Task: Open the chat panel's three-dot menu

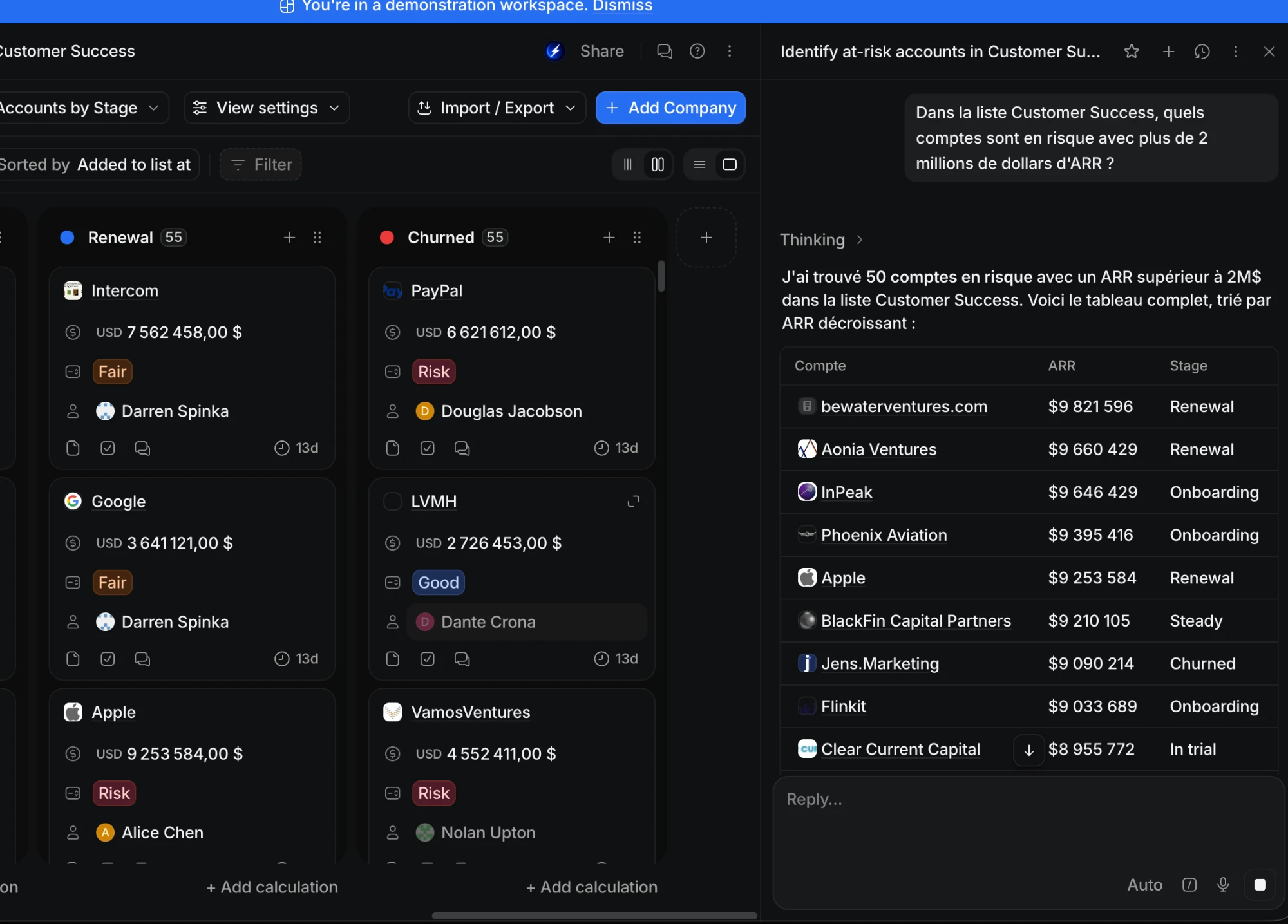Action: (1235, 52)
